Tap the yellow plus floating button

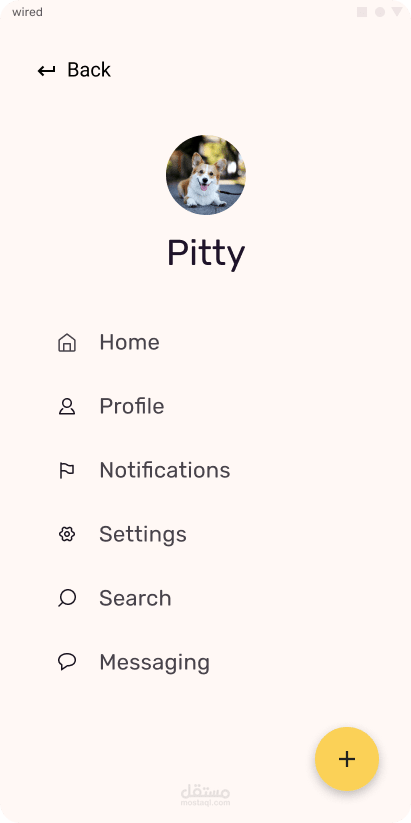tap(347, 759)
